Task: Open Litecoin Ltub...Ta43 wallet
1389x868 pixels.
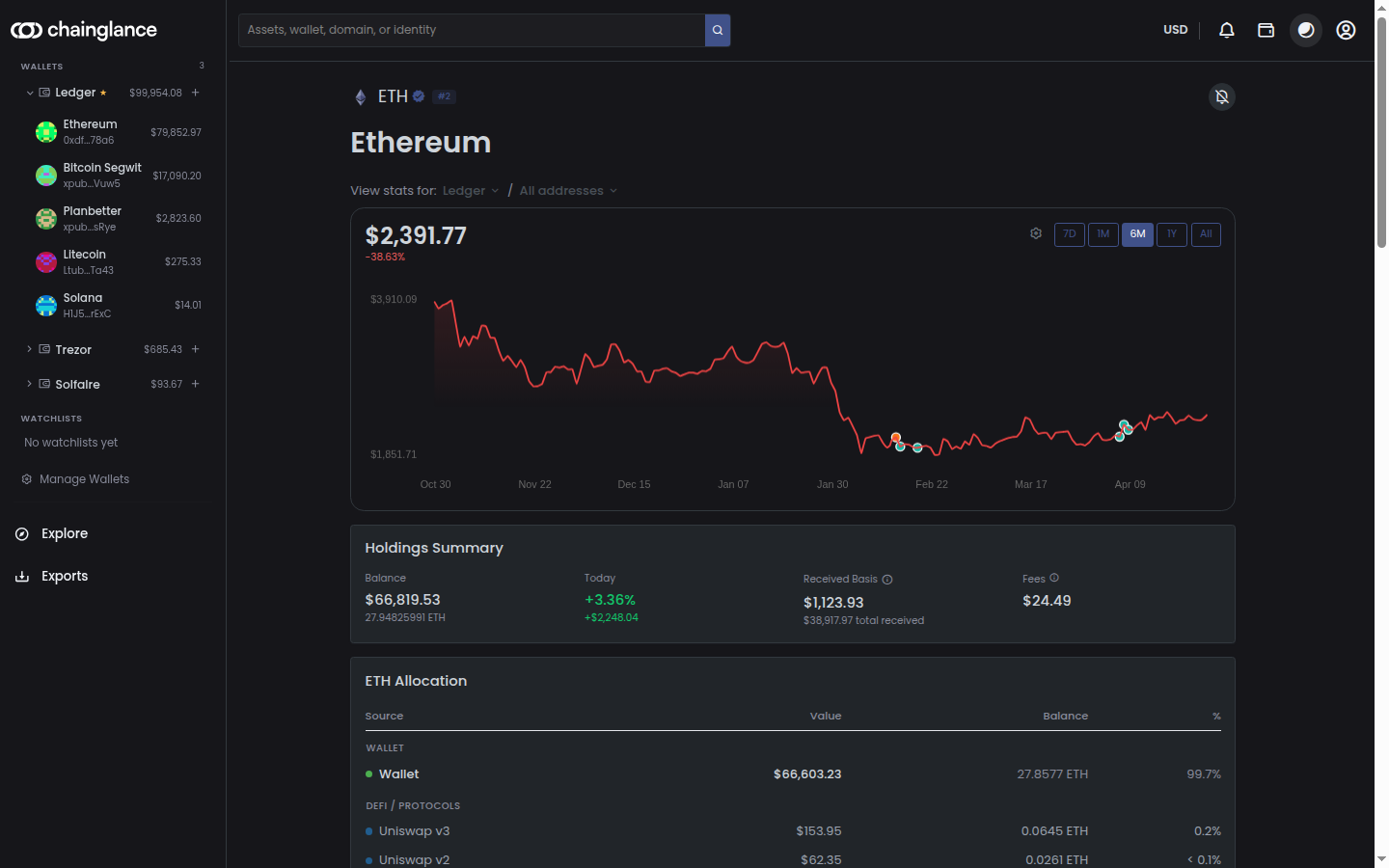Action: point(118,261)
